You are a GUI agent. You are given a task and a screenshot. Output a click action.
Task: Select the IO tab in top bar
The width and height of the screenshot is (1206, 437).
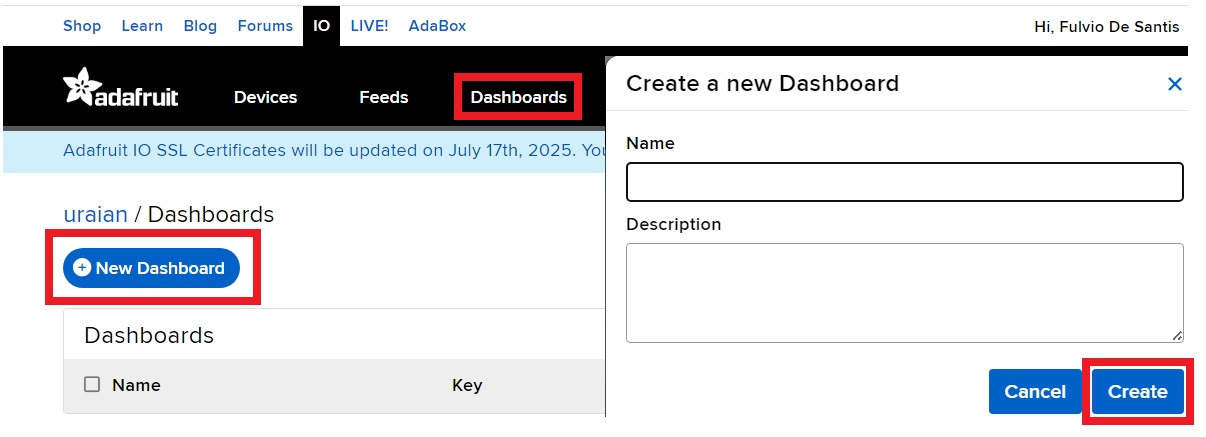pyautogui.click(x=321, y=26)
